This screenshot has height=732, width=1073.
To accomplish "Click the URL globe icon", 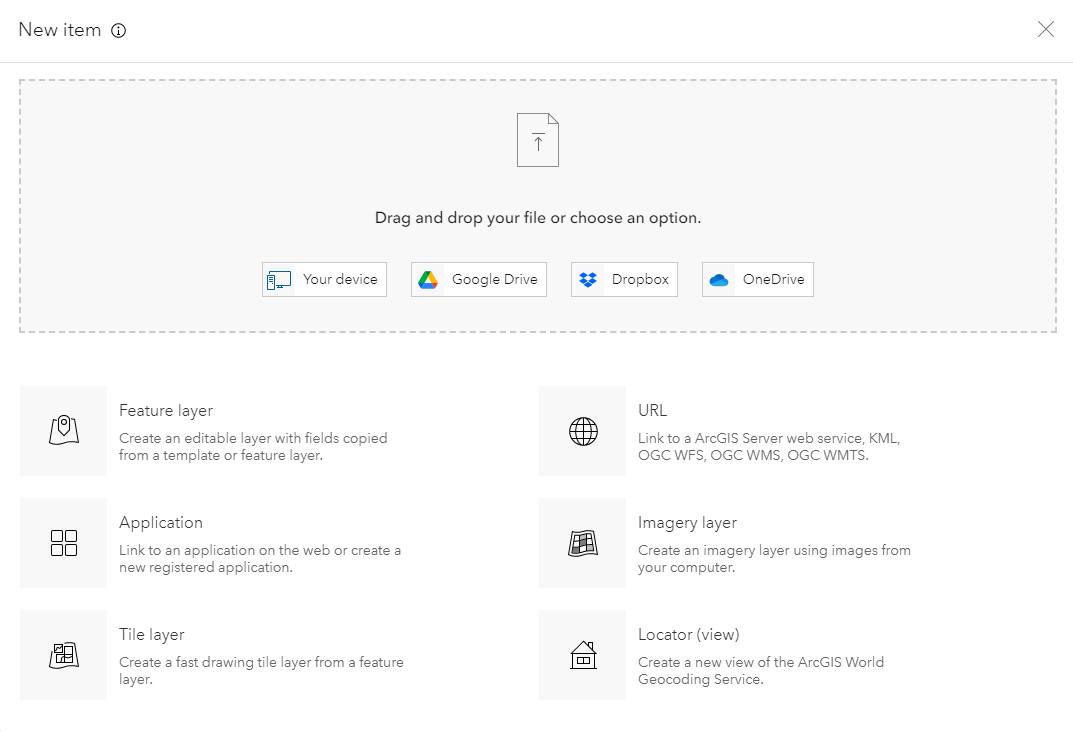I will point(583,431).
